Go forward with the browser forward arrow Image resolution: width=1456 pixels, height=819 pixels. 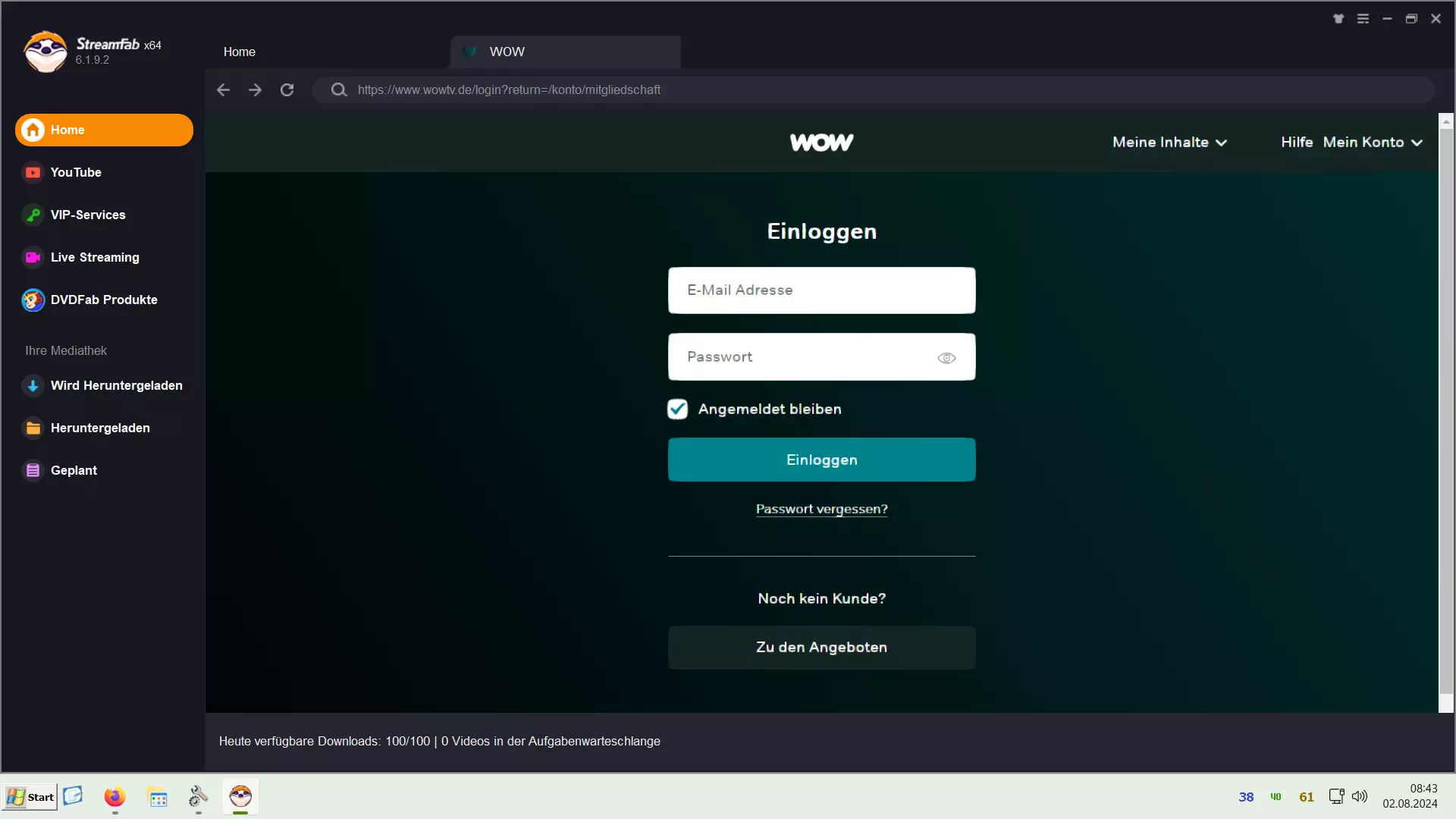point(255,89)
